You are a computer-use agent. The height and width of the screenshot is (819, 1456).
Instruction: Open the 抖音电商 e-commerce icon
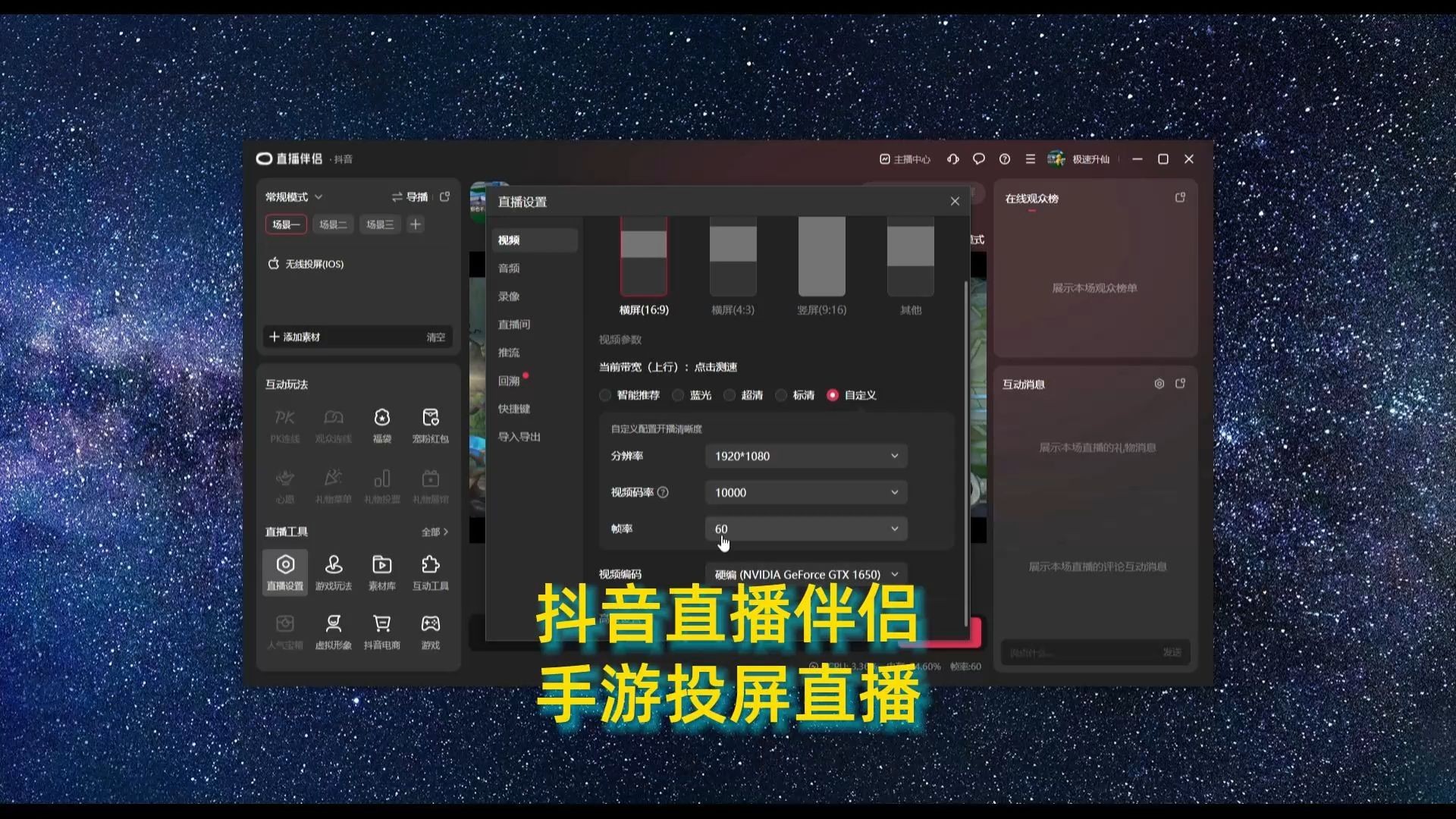(x=382, y=632)
